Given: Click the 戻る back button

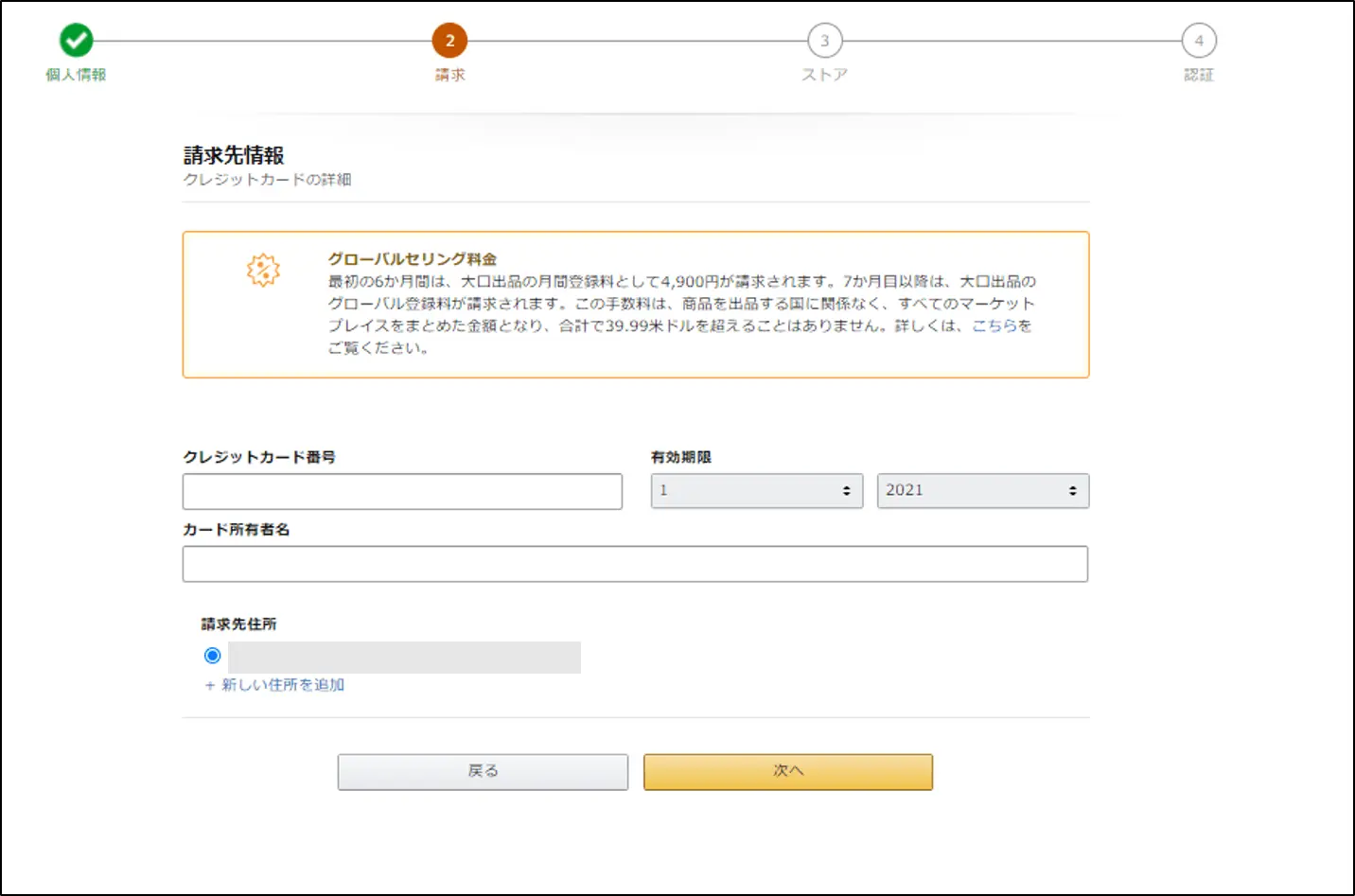Looking at the screenshot, I should (x=483, y=772).
